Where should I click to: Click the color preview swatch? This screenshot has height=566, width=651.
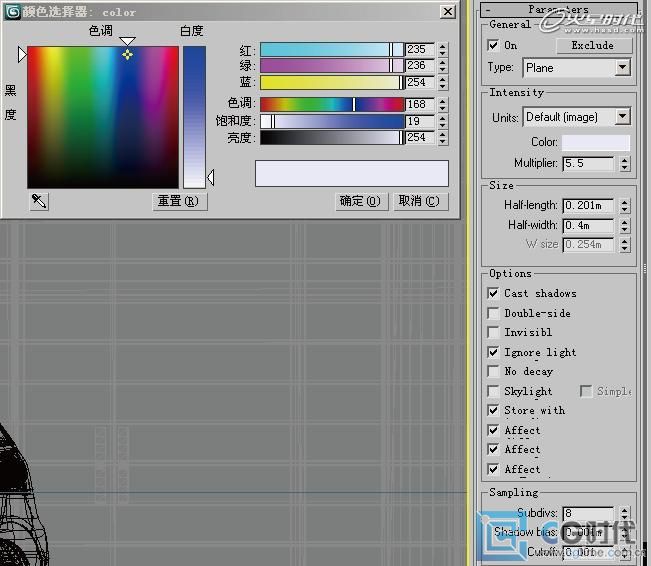(352, 174)
